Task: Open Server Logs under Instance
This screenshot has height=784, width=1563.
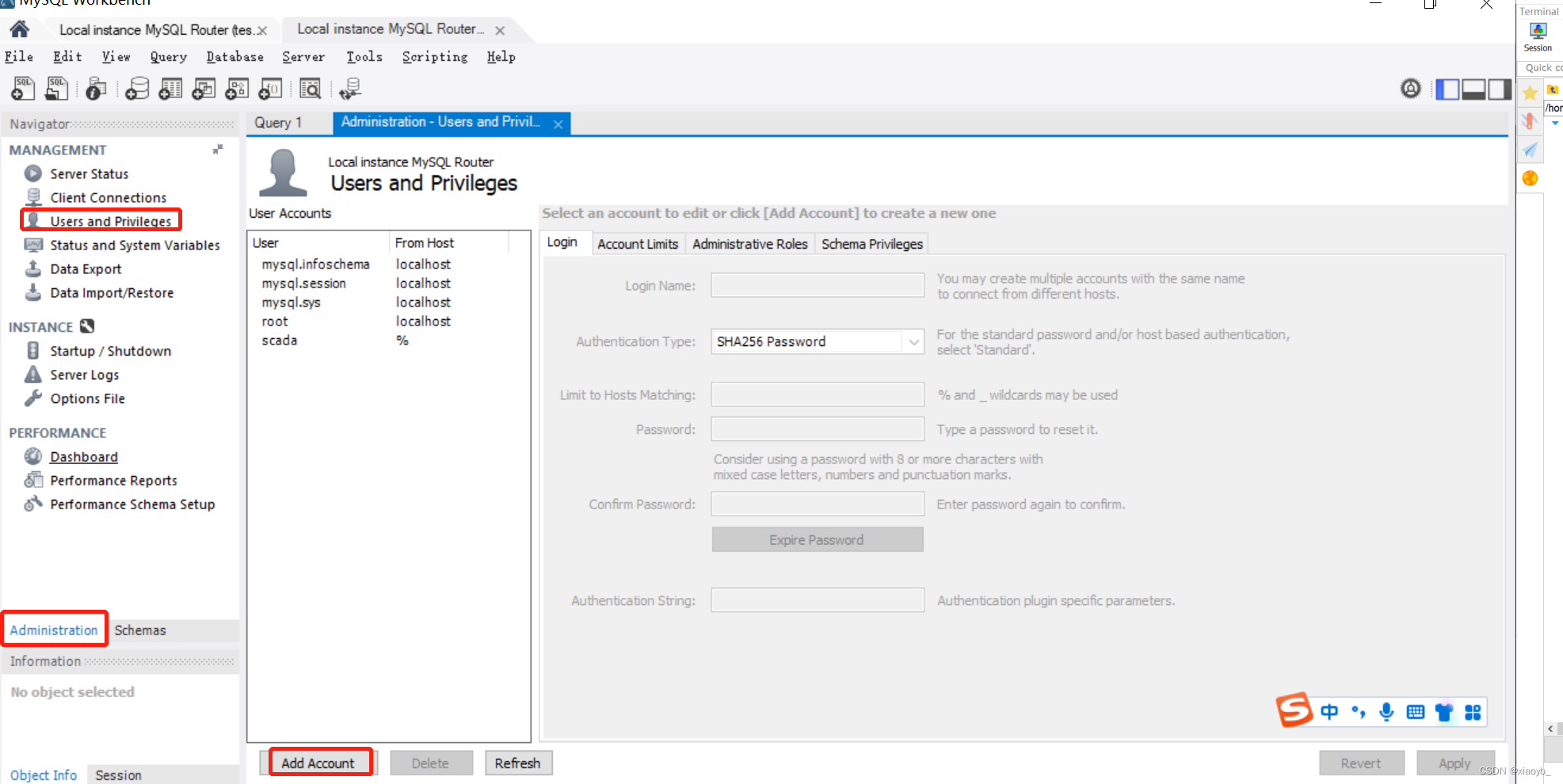Action: [x=84, y=375]
